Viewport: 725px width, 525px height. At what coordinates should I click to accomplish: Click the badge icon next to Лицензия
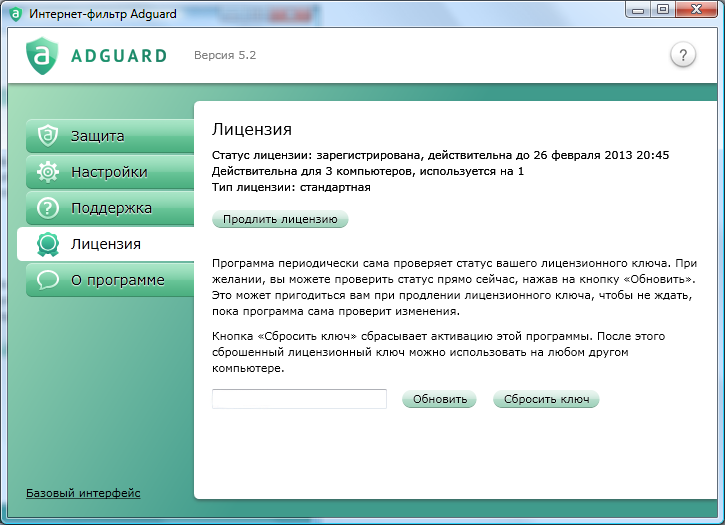(48, 245)
